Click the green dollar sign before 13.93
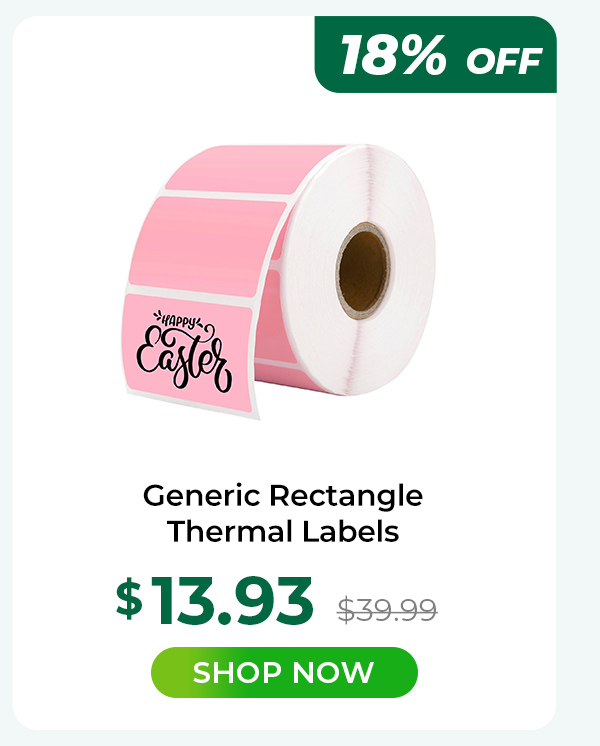The width and height of the screenshot is (600, 746). tap(129, 598)
